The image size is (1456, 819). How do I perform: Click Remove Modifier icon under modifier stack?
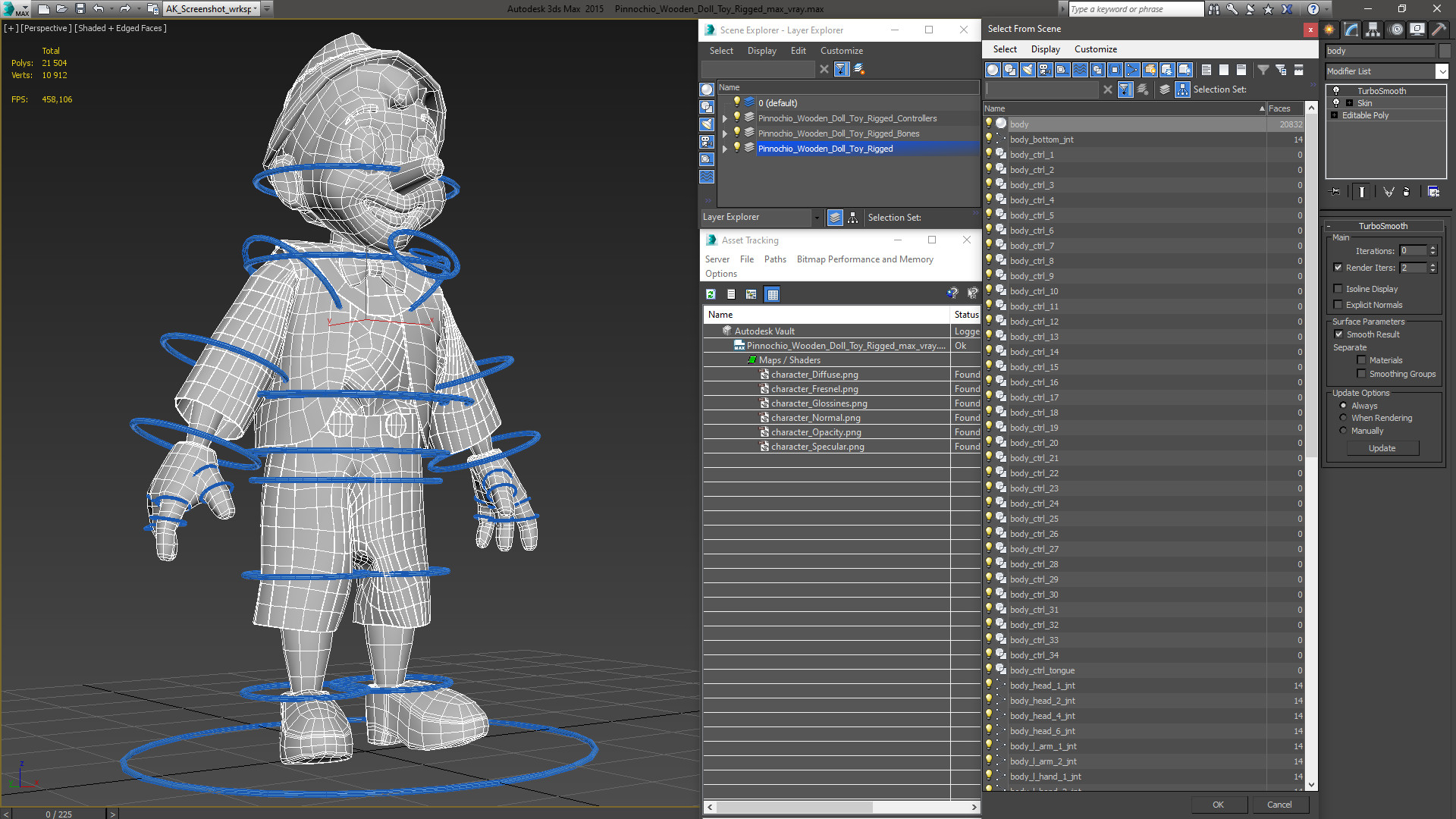[x=1407, y=192]
